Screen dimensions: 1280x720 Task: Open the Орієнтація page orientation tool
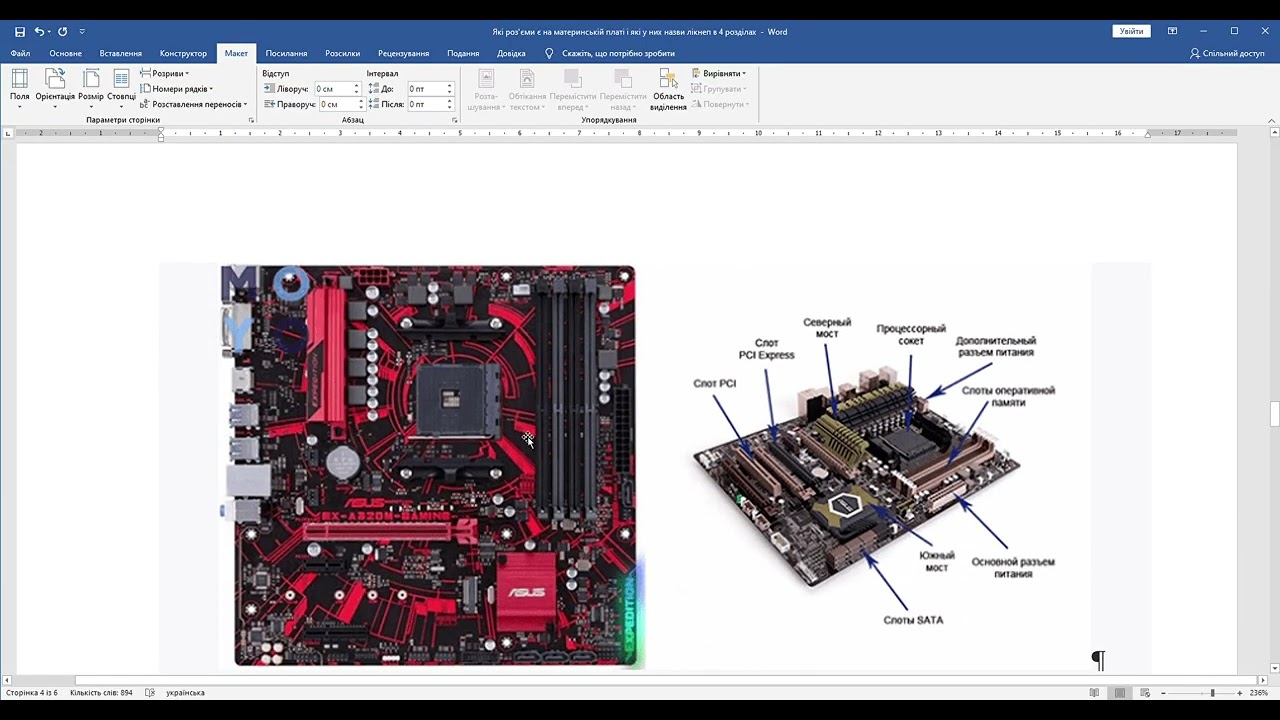55,89
